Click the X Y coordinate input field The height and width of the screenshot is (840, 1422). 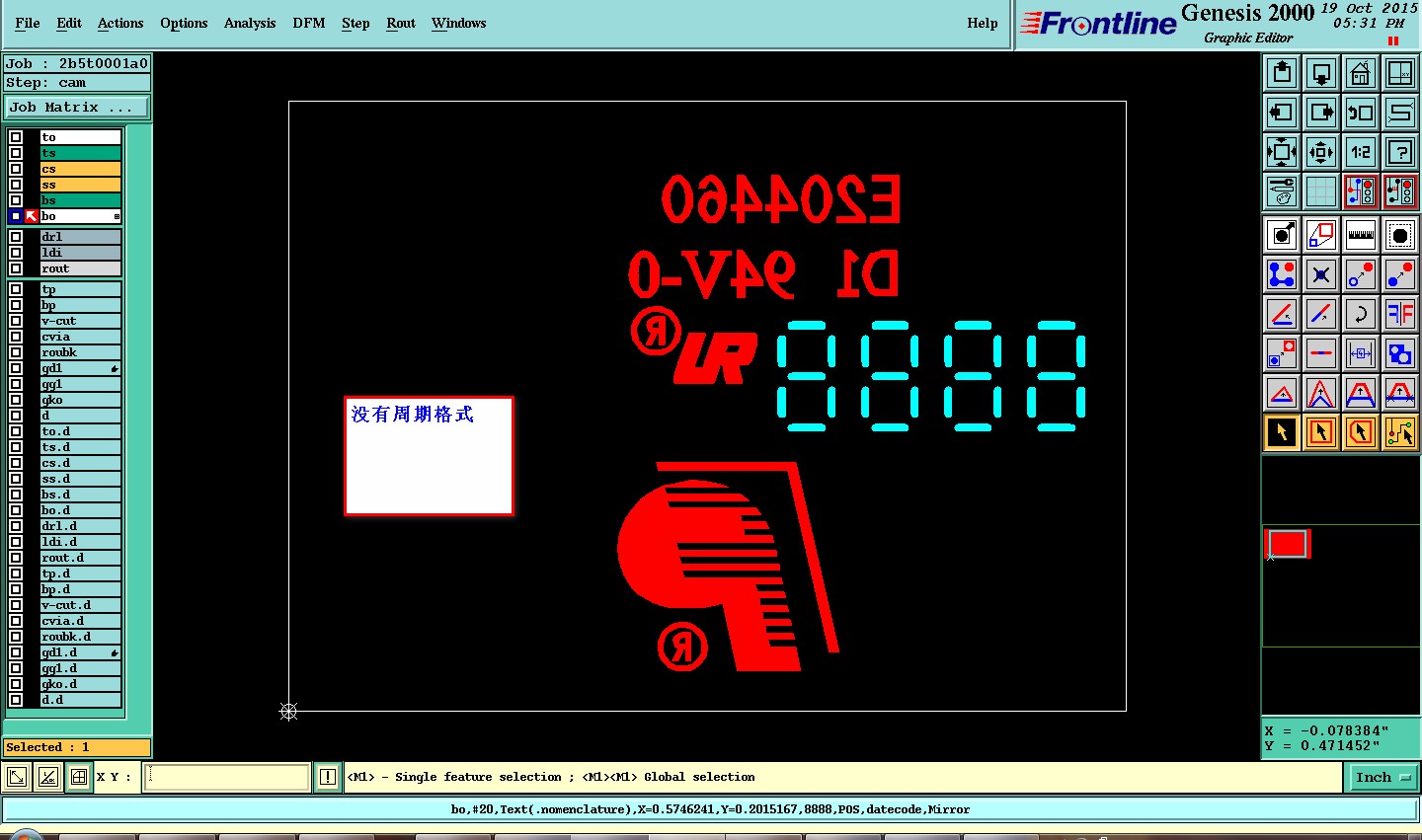coord(227,778)
